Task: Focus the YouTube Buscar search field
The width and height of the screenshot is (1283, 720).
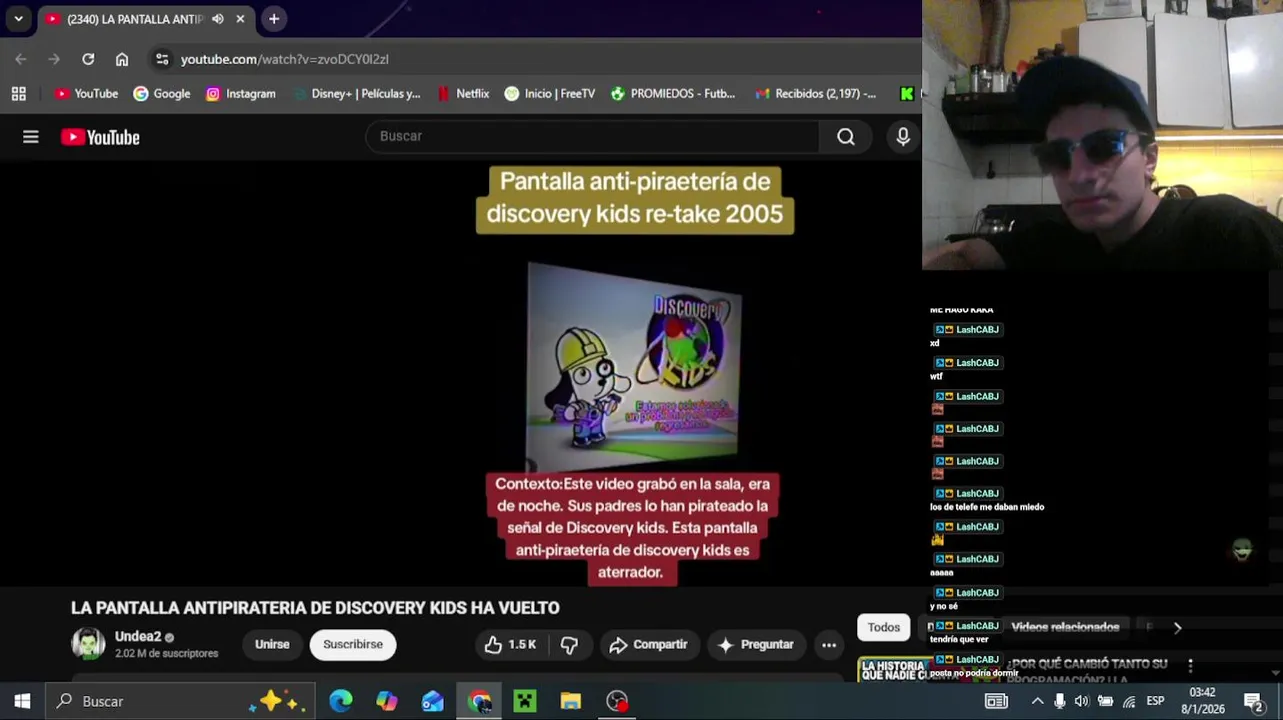Action: click(592, 136)
